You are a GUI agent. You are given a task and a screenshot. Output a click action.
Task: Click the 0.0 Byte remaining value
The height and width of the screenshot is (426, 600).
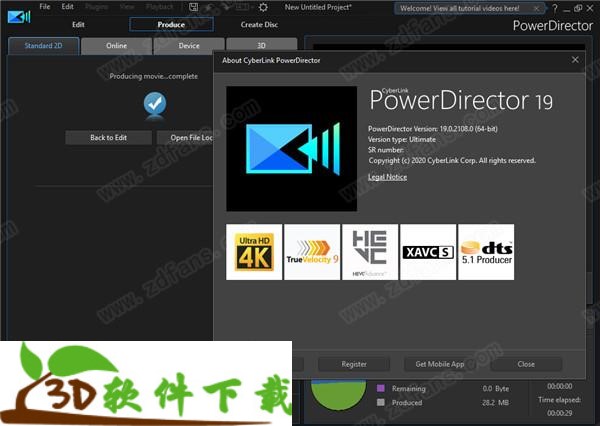pyautogui.click(x=496, y=388)
